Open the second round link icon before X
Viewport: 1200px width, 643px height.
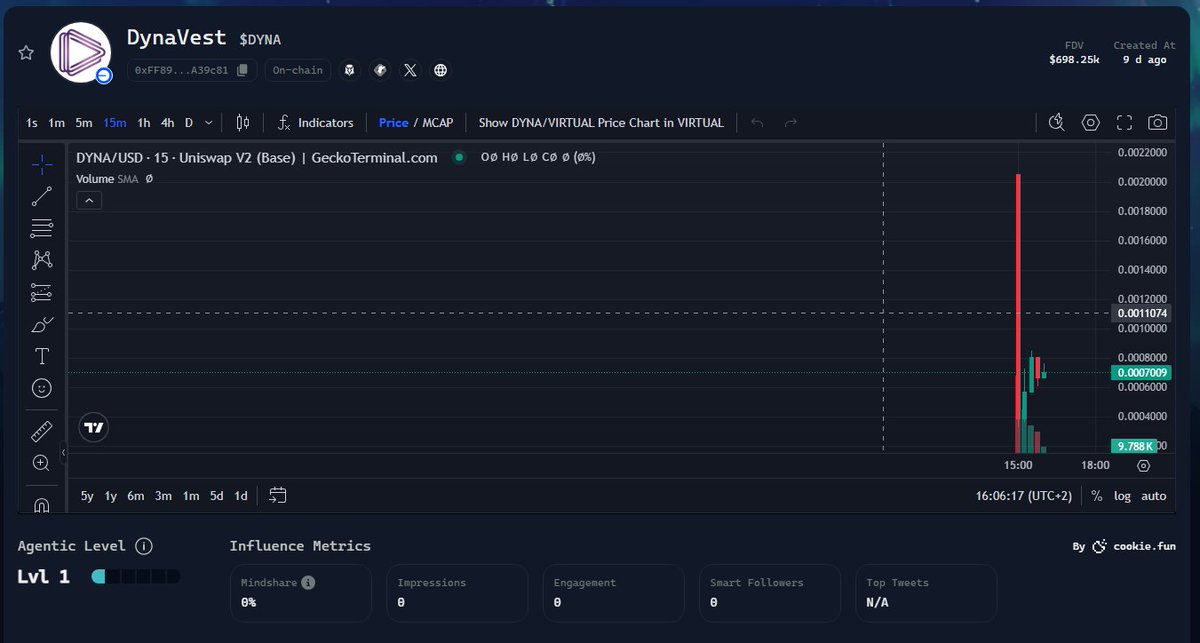(x=380, y=70)
